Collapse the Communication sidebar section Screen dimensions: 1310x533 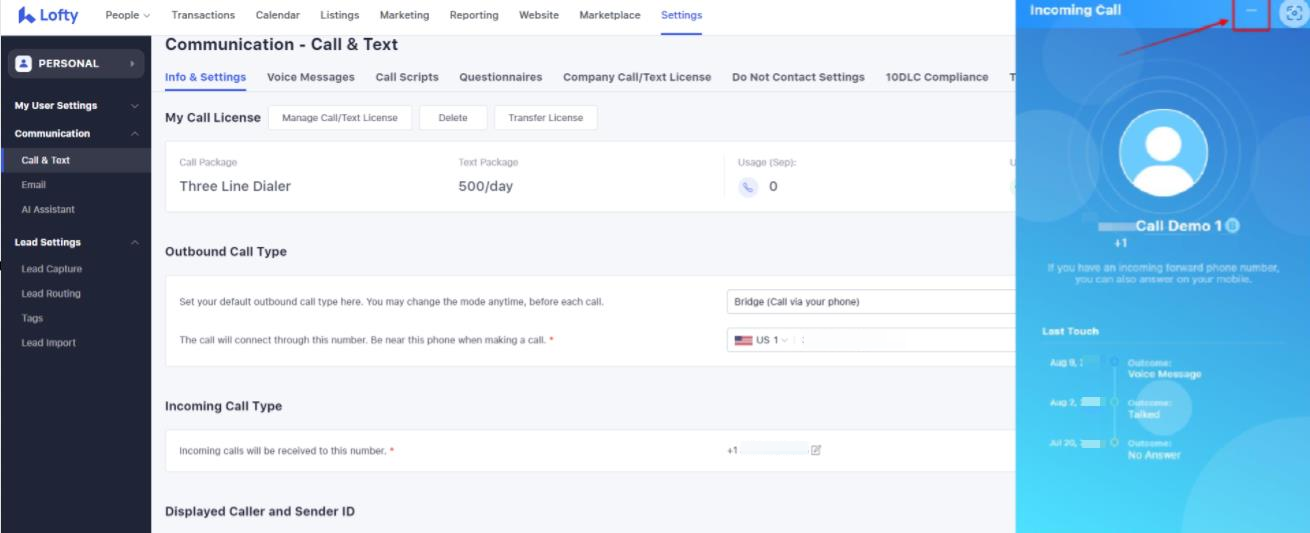pyautogui.click(x=134, y=134)
